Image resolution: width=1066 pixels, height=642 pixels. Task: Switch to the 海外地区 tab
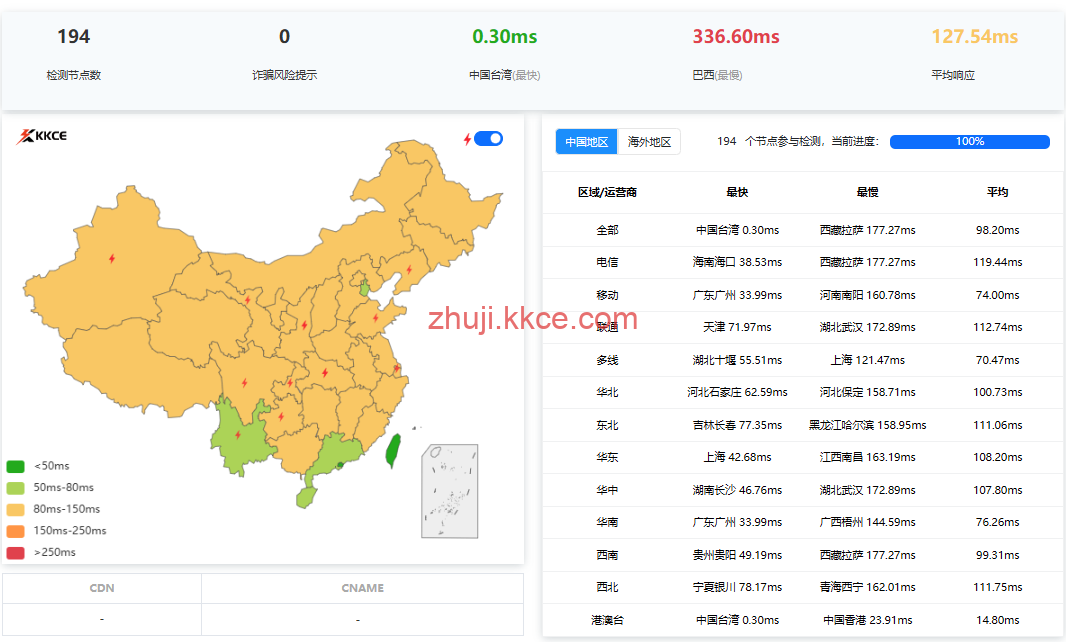click(649, 142)
